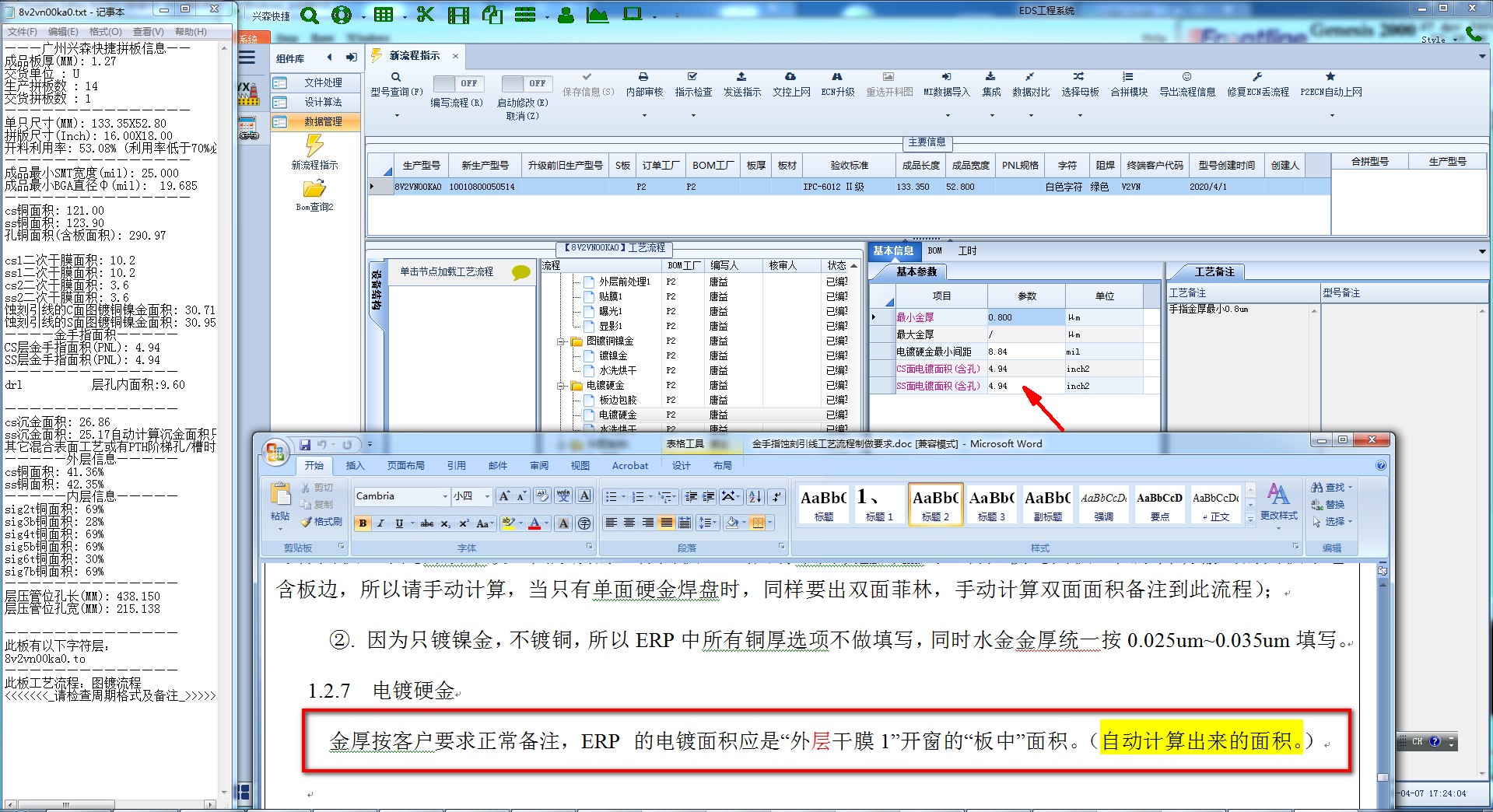Open dropdown arrow under 内部审核

point(644,116)
